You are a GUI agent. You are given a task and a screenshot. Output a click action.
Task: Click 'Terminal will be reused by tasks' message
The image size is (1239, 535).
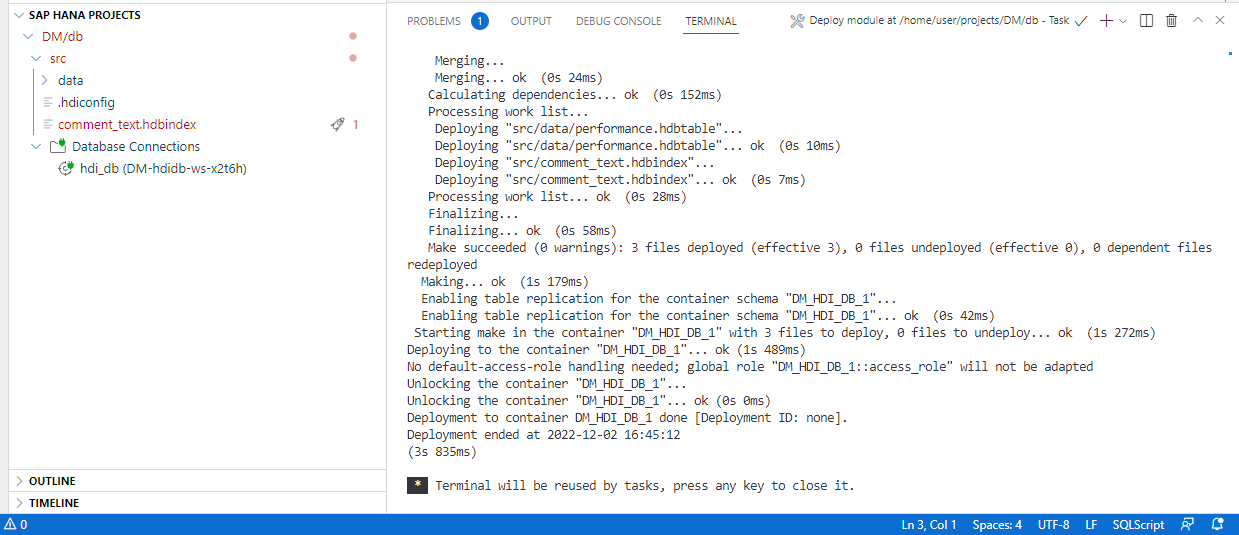point(645,486)
